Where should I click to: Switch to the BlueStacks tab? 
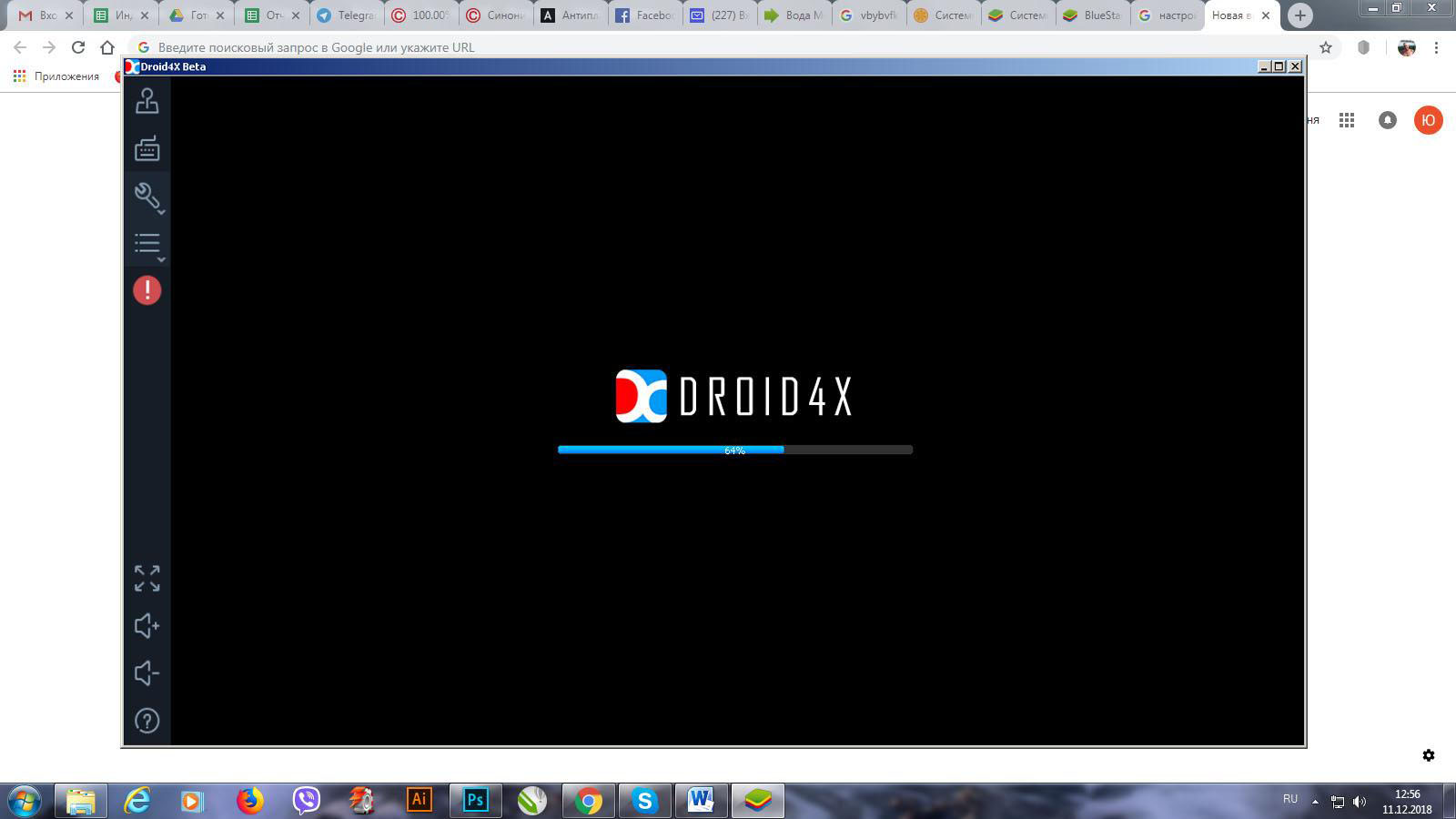click(x=1092, y=15)
